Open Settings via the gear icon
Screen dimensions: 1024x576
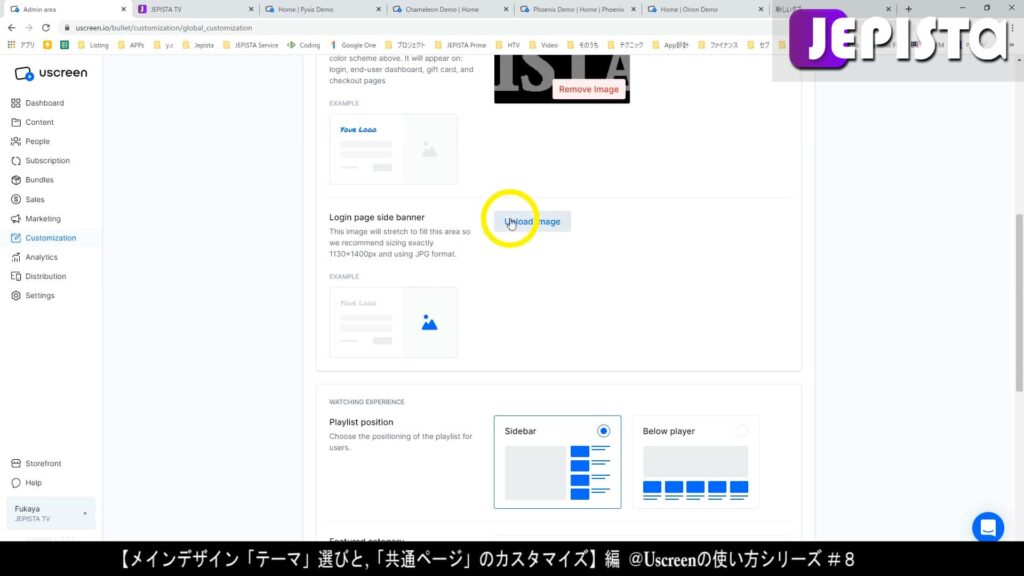point(16,296)
